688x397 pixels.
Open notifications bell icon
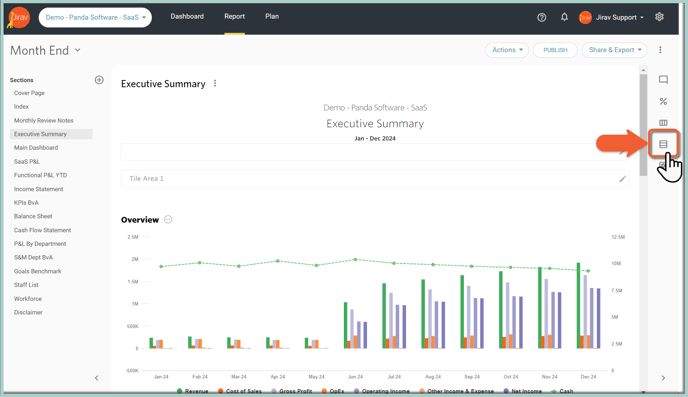(x=564, y=17)
